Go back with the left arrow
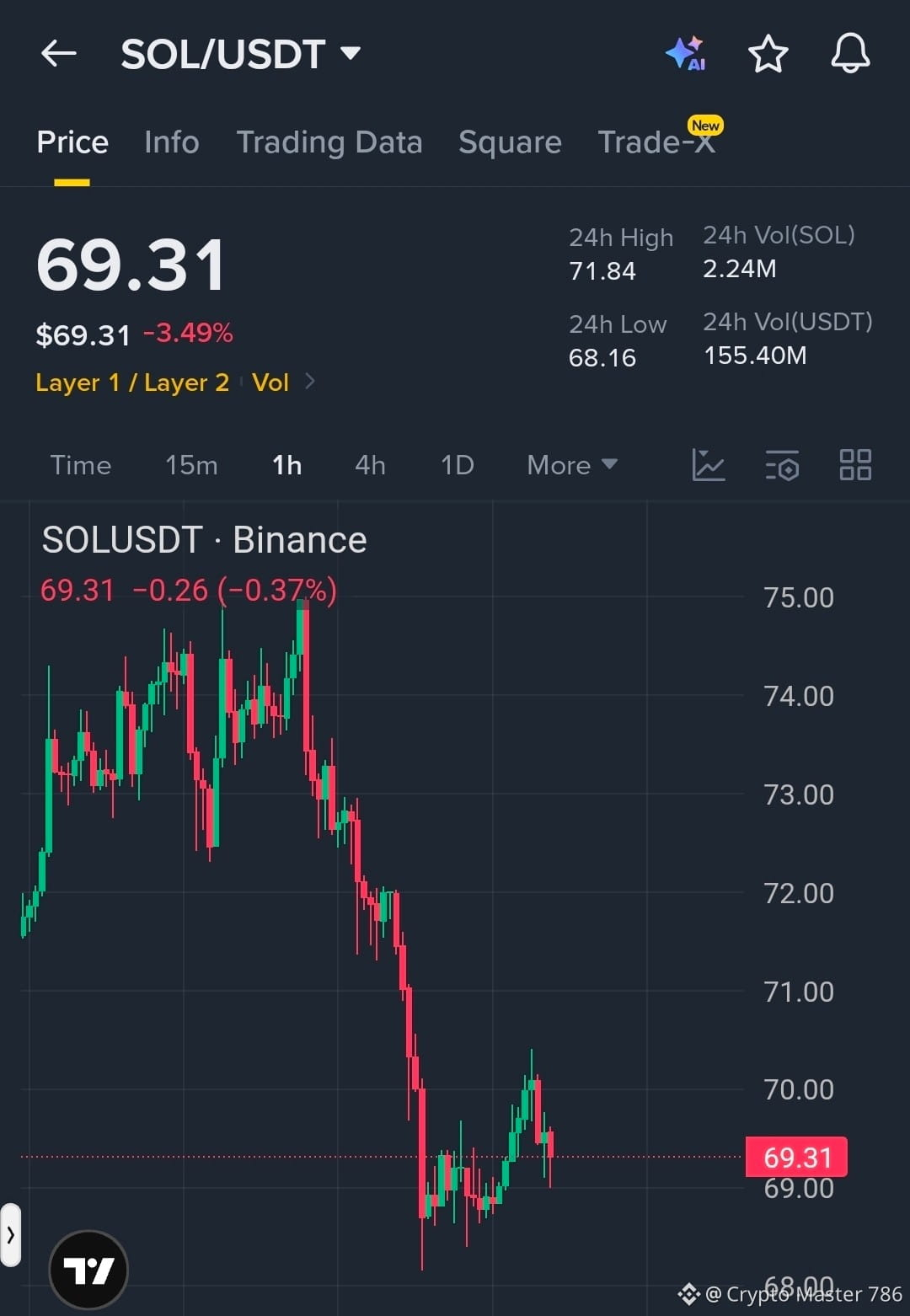Viewport: 910px width, 1316px height. pos(58,54)
